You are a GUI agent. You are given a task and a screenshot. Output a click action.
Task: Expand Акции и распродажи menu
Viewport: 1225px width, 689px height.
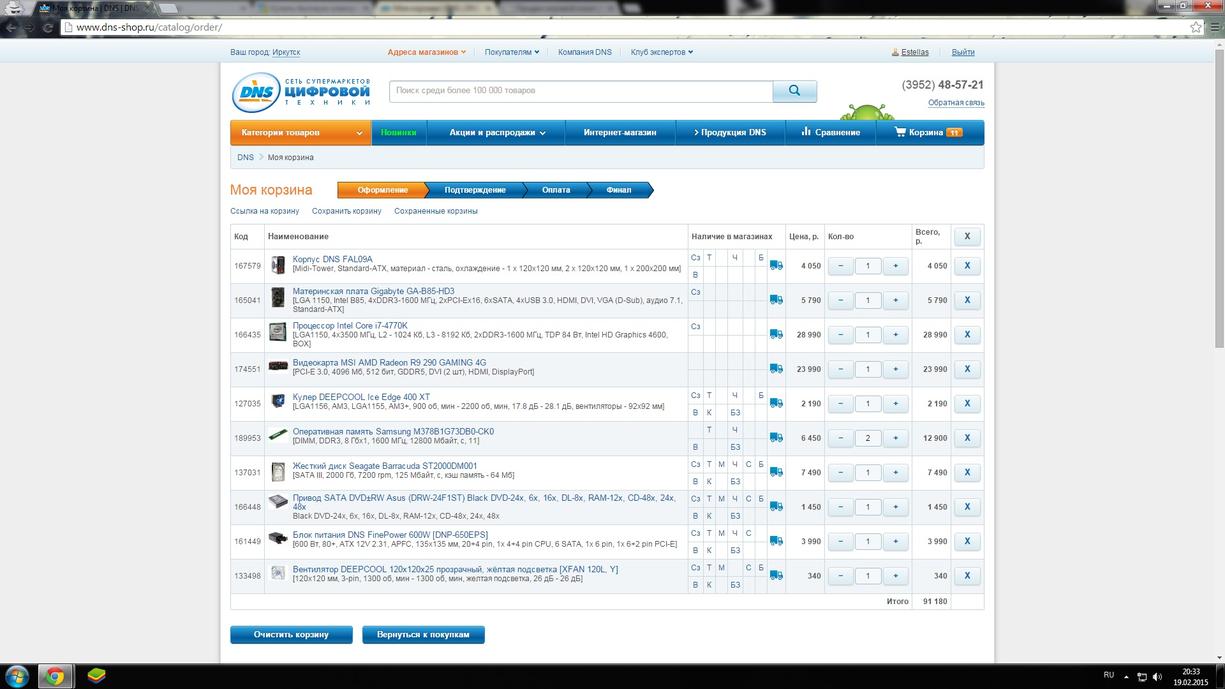497,132
